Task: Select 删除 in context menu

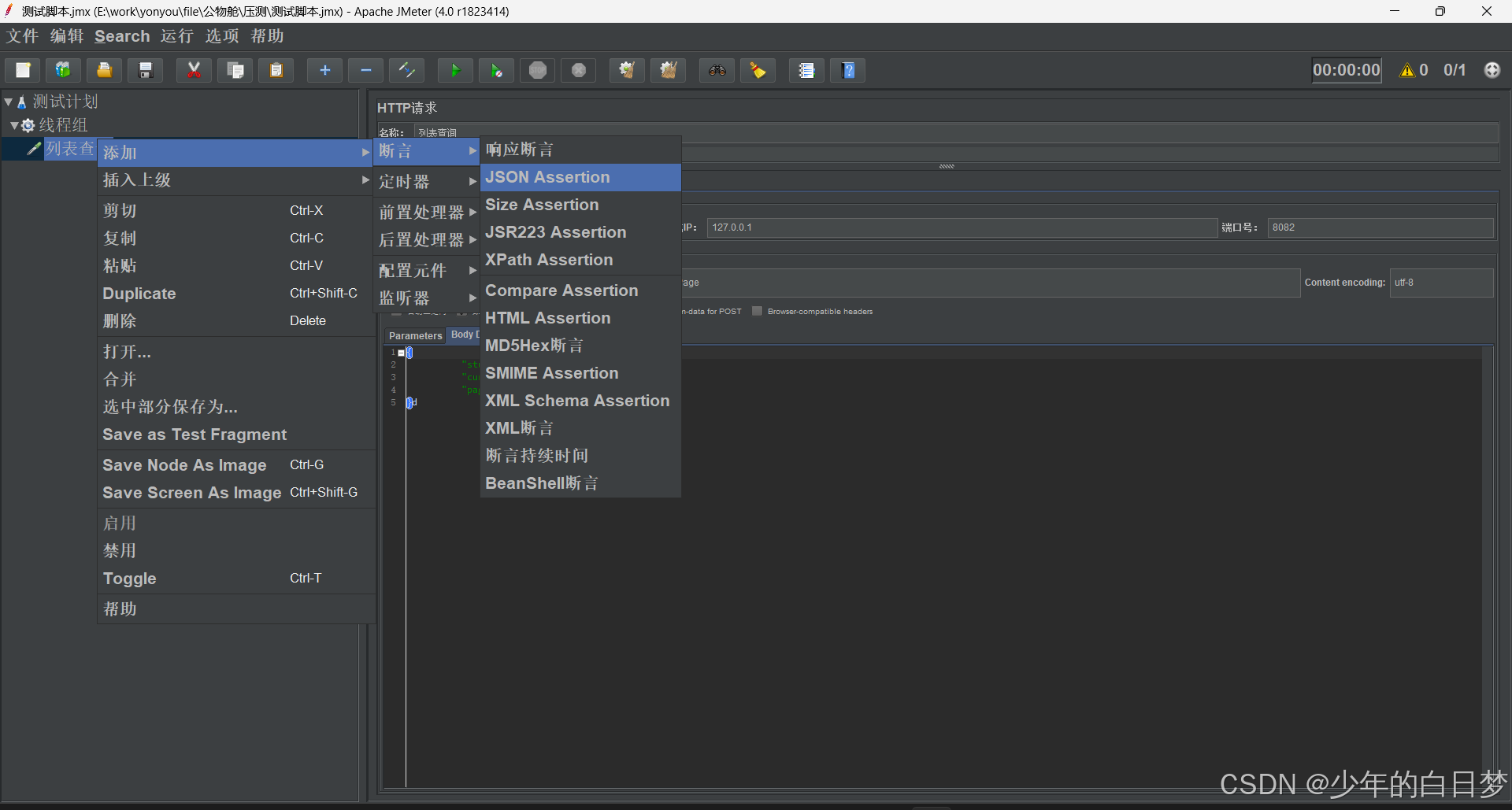Action: 235,321
